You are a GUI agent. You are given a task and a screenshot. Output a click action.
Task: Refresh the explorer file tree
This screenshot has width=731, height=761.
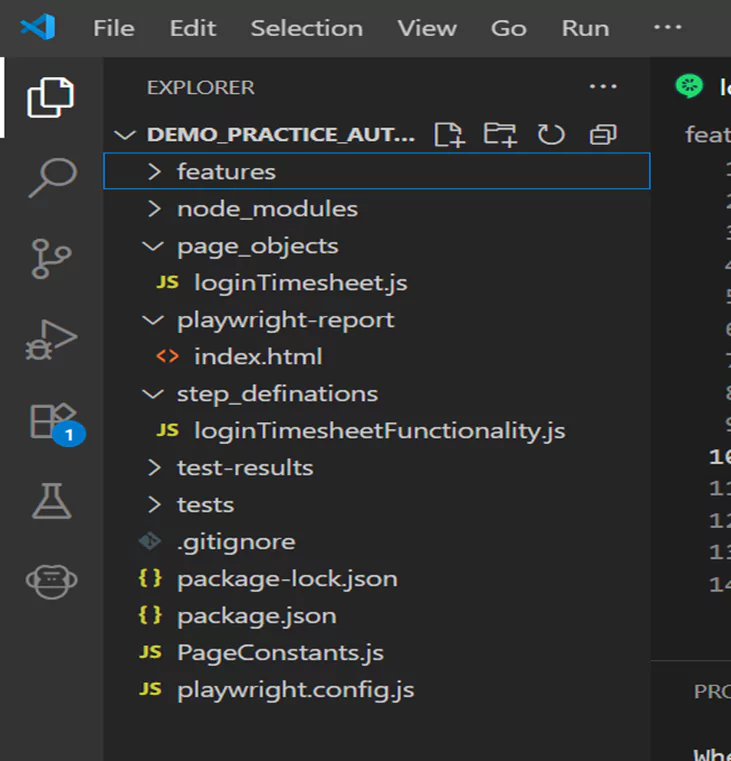551,135
